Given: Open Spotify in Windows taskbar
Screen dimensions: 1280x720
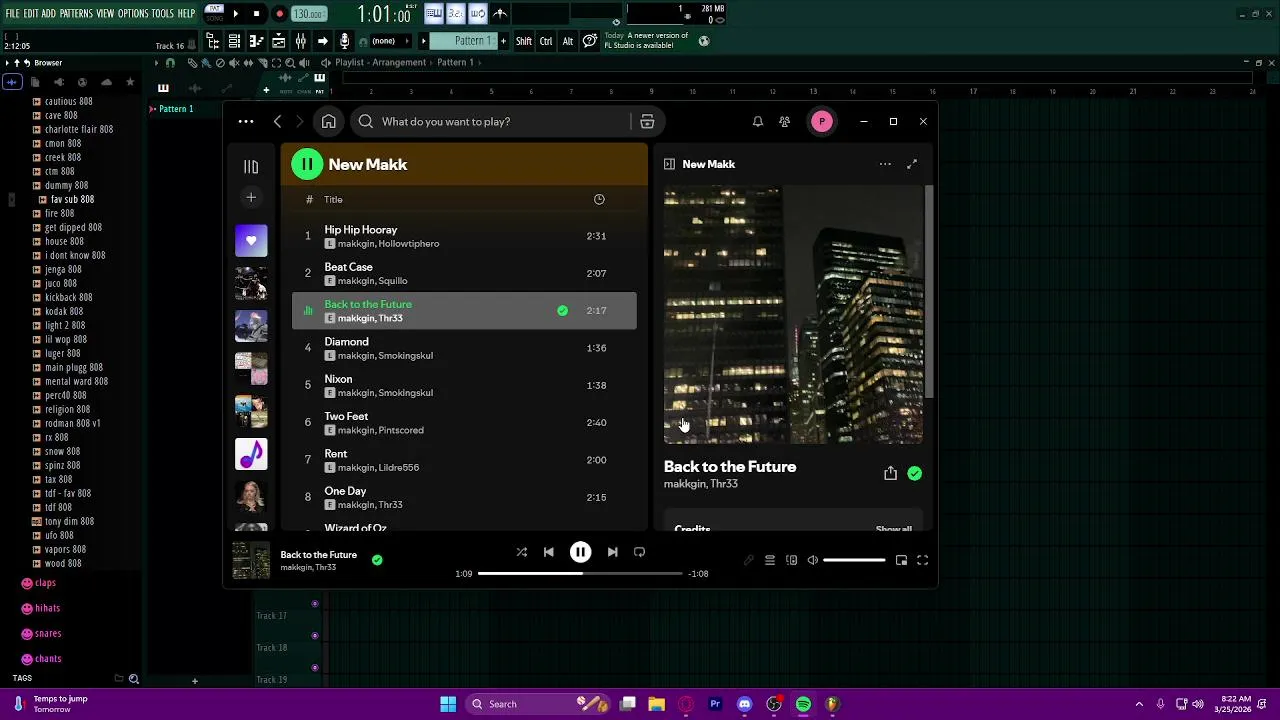Looking at the screenshot, I should 803,704.
